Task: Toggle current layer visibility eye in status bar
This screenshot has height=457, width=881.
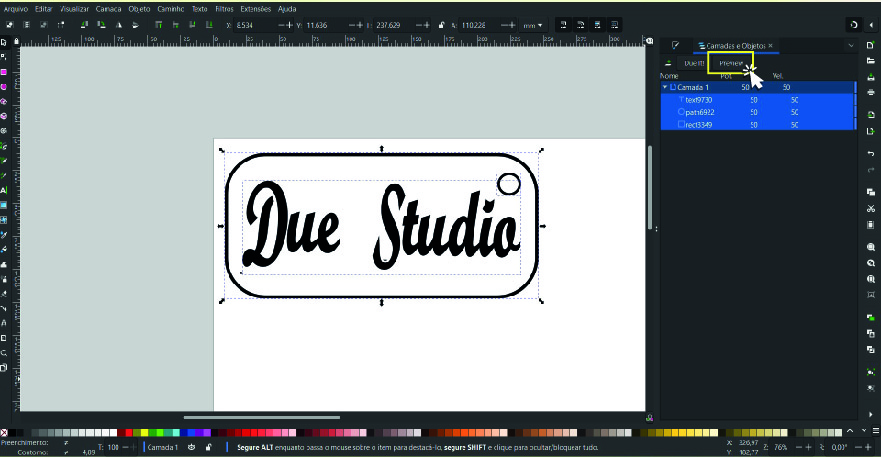Action: (191, 447)
